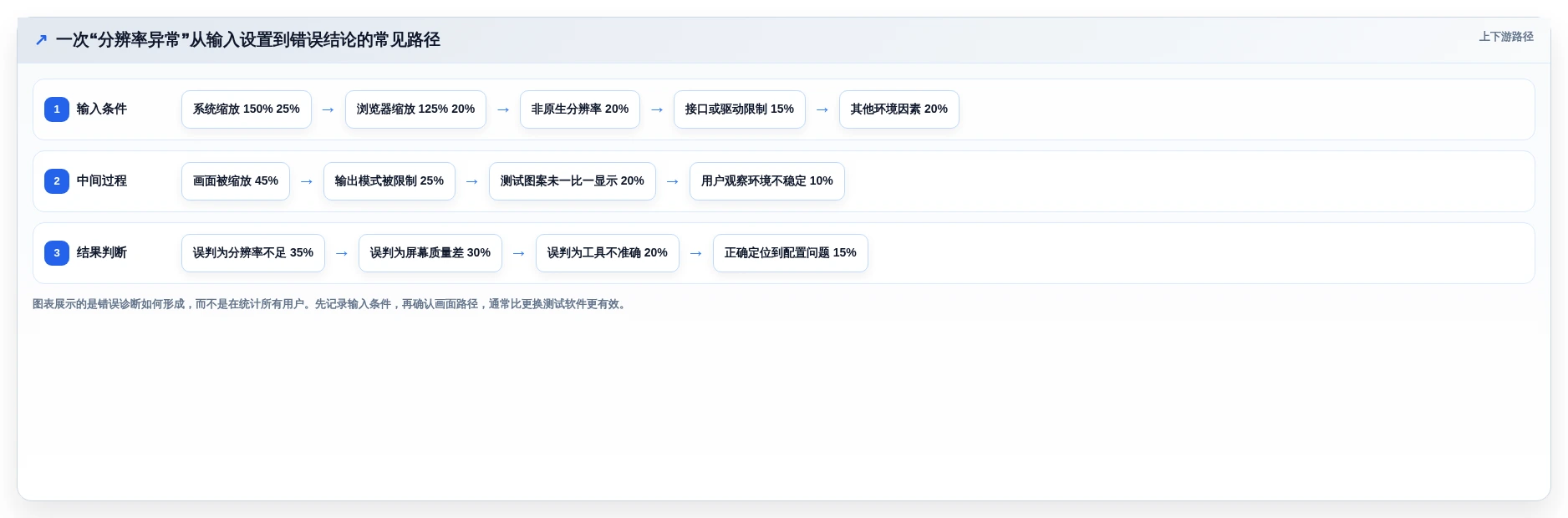Select the 结果判断 row label
Image resolution: width=1568 pixels, height=518 pixels.
102,253
